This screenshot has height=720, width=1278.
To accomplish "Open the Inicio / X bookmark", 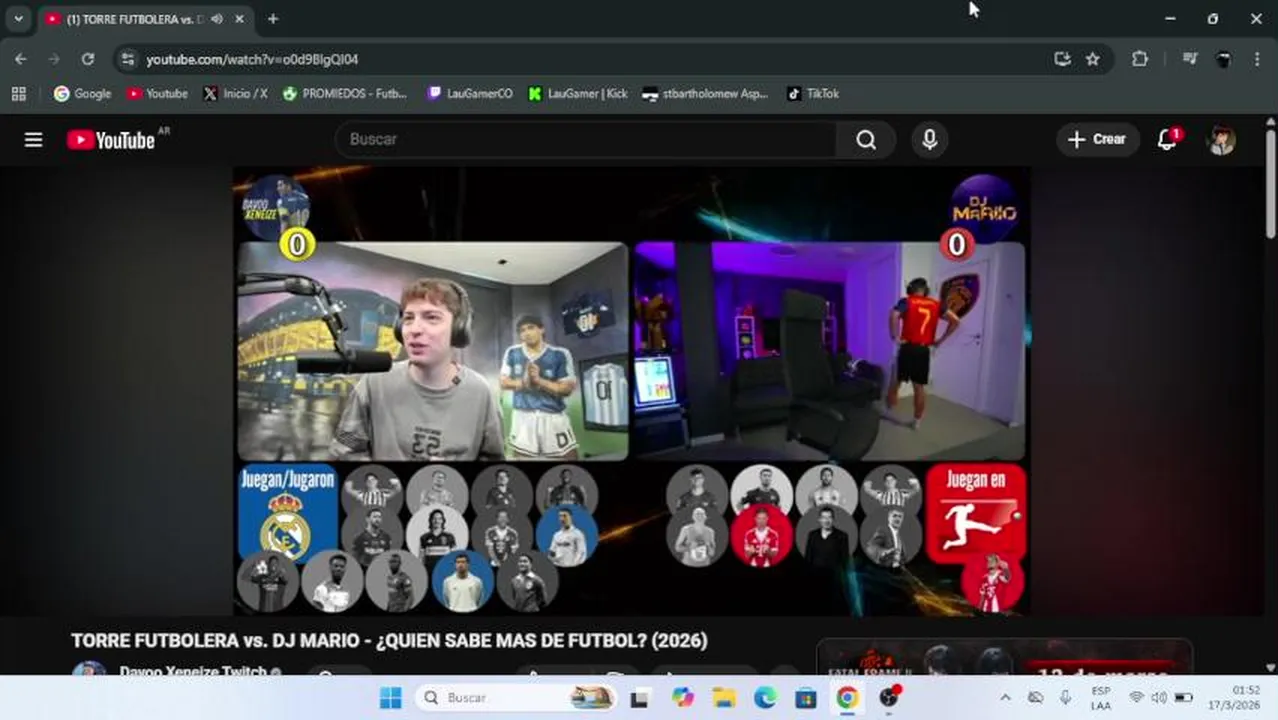I will point(235,94).
